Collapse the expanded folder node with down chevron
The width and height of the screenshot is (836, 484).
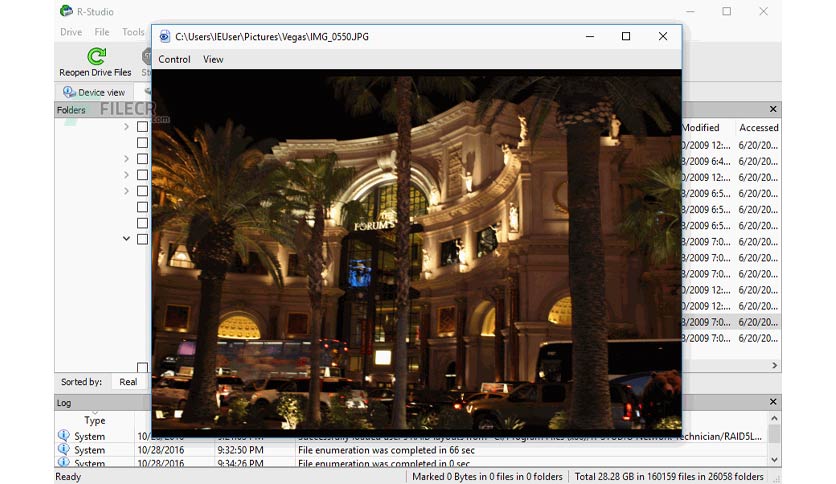[126, 238]
